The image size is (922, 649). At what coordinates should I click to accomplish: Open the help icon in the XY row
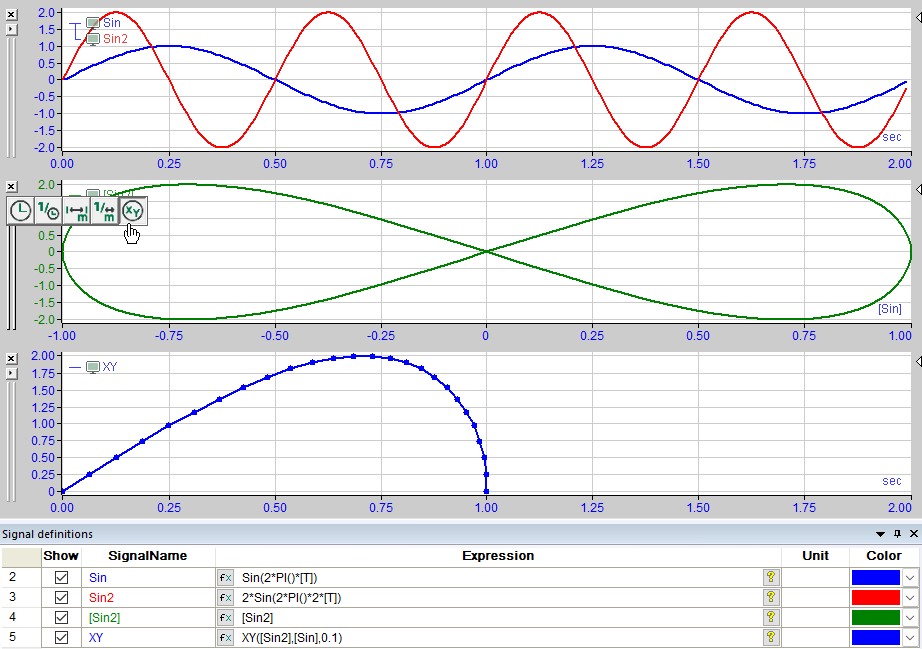771,637
